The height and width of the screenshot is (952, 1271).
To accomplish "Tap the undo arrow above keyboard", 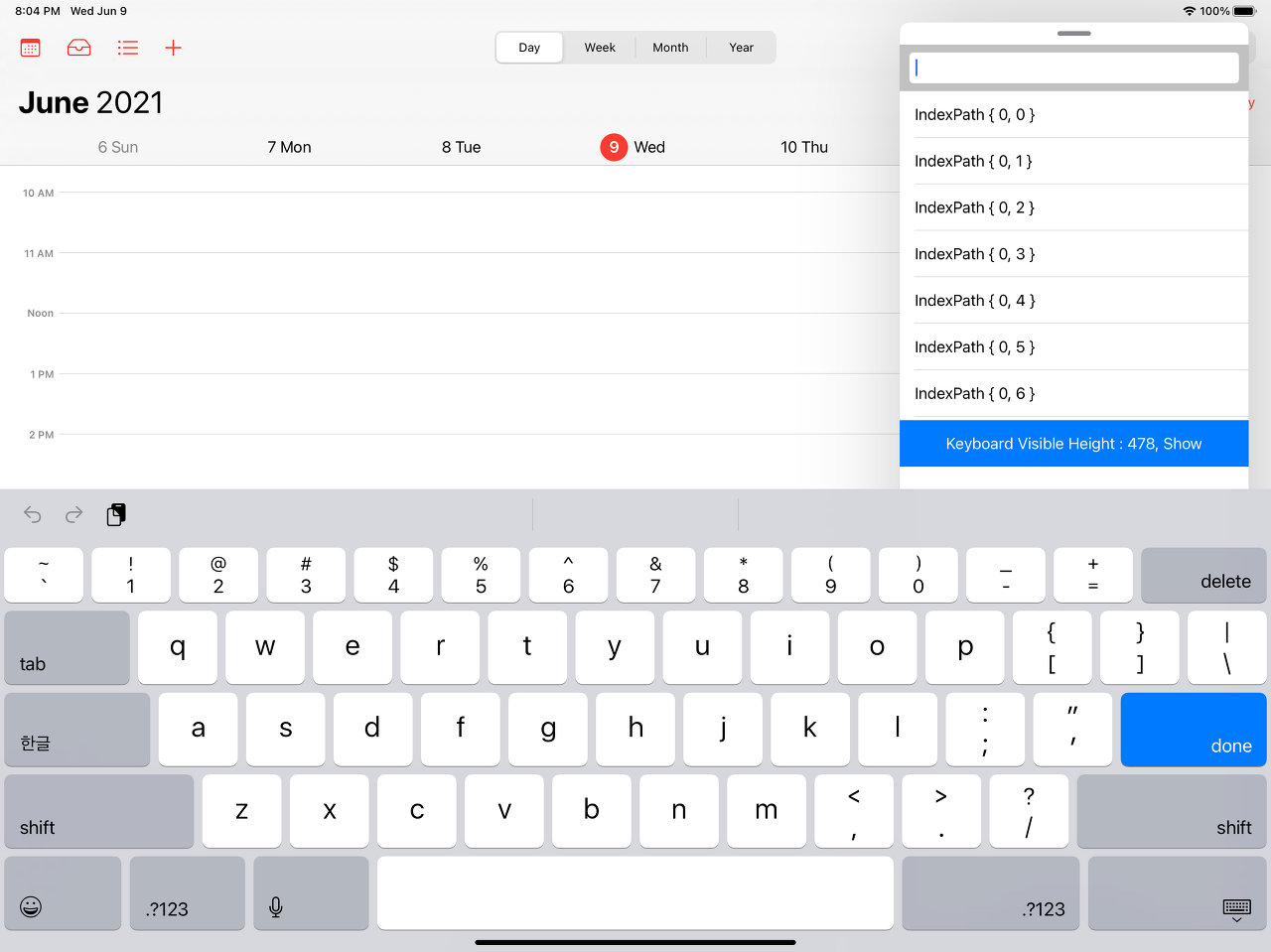I will (x=33, y=514).
